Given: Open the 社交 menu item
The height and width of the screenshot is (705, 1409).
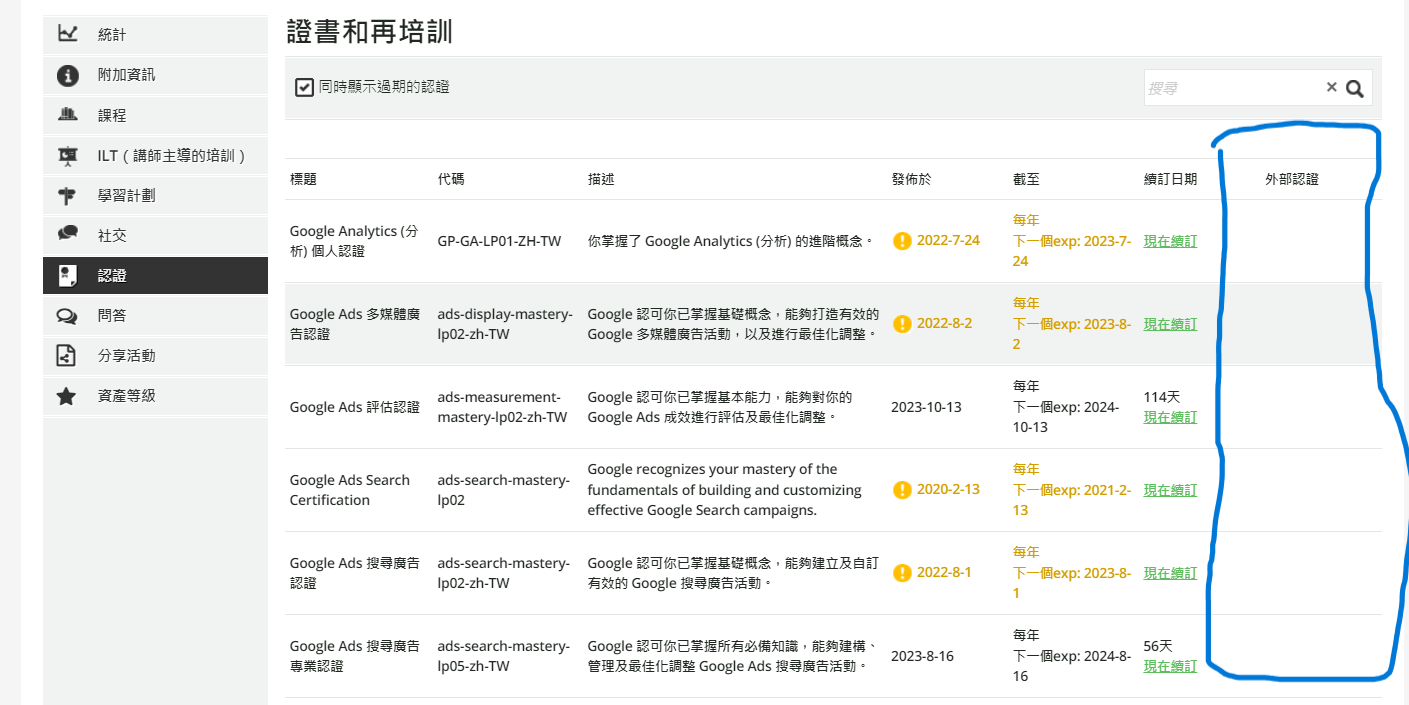Looking at the screenshot, I should tap(155, 235).
